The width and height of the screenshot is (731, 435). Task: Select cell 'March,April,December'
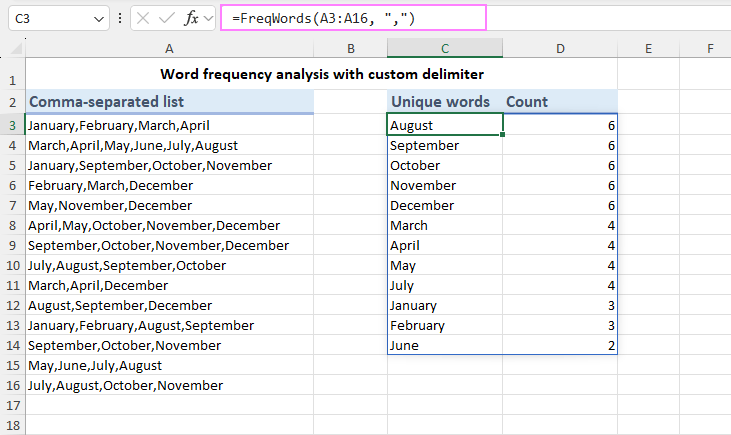pos(170,286)
